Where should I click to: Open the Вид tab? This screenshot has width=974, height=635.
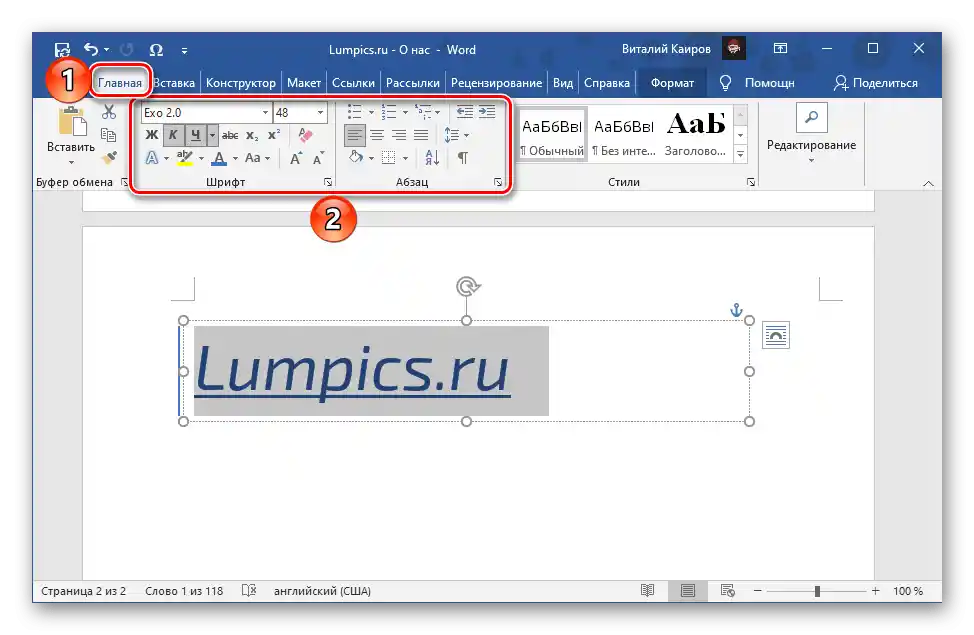563,83
